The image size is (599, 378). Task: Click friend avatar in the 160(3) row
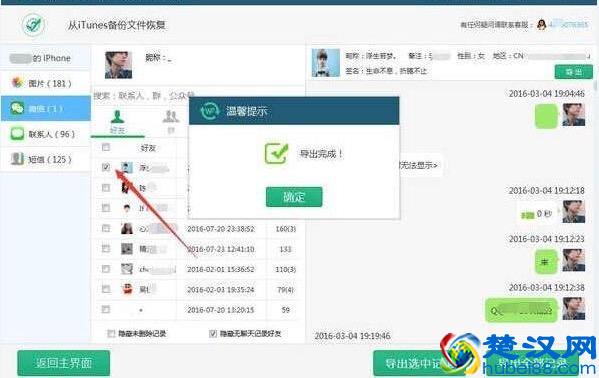point(127,228)
